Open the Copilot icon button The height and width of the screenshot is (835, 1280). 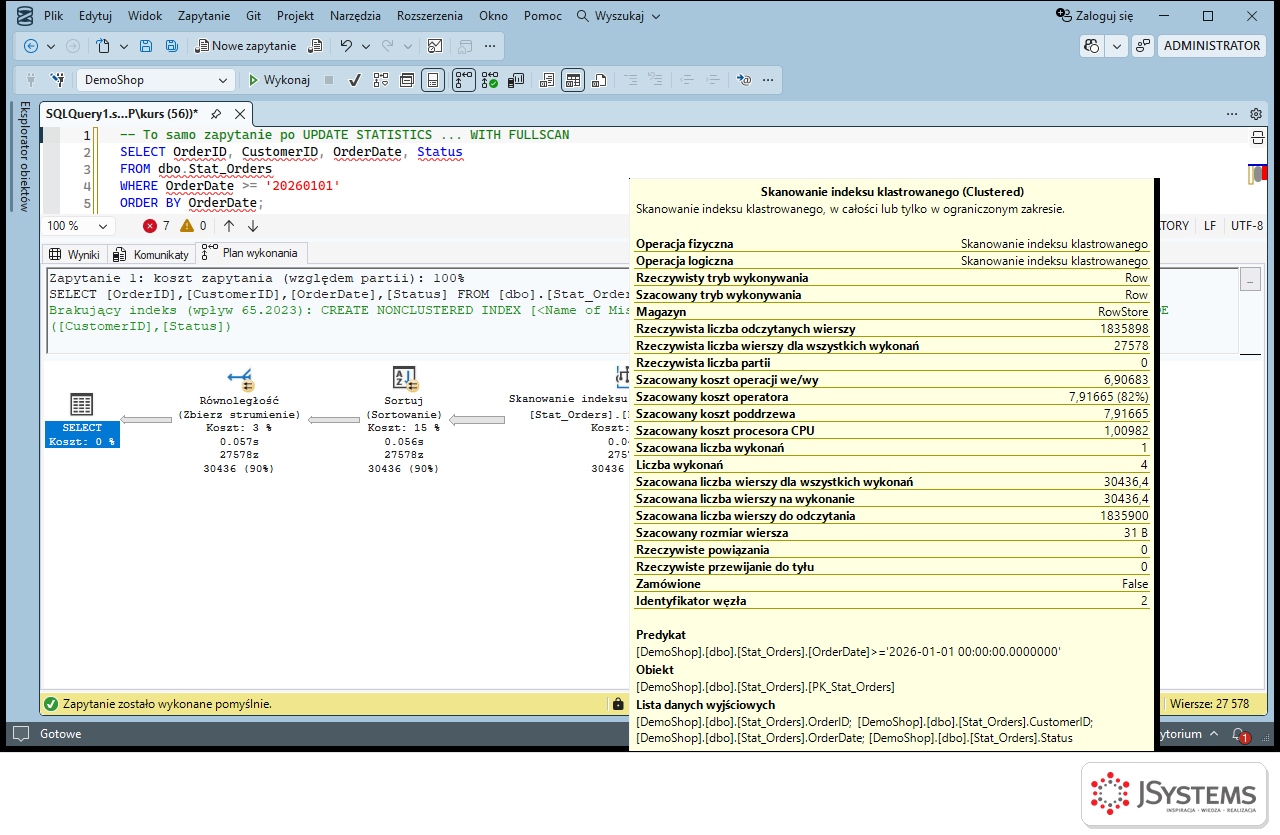click(x=1092, y=46)
